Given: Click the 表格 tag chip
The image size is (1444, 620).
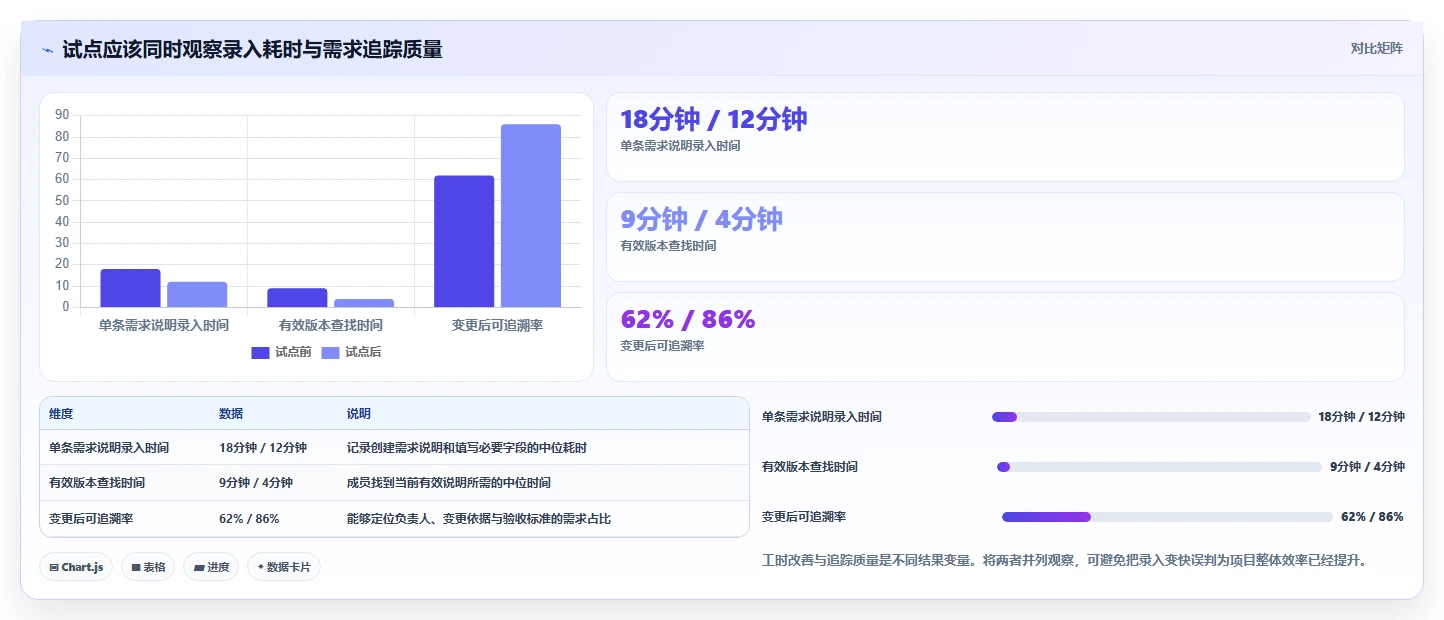Looking at the screenshot, I should tap(148, 567).
